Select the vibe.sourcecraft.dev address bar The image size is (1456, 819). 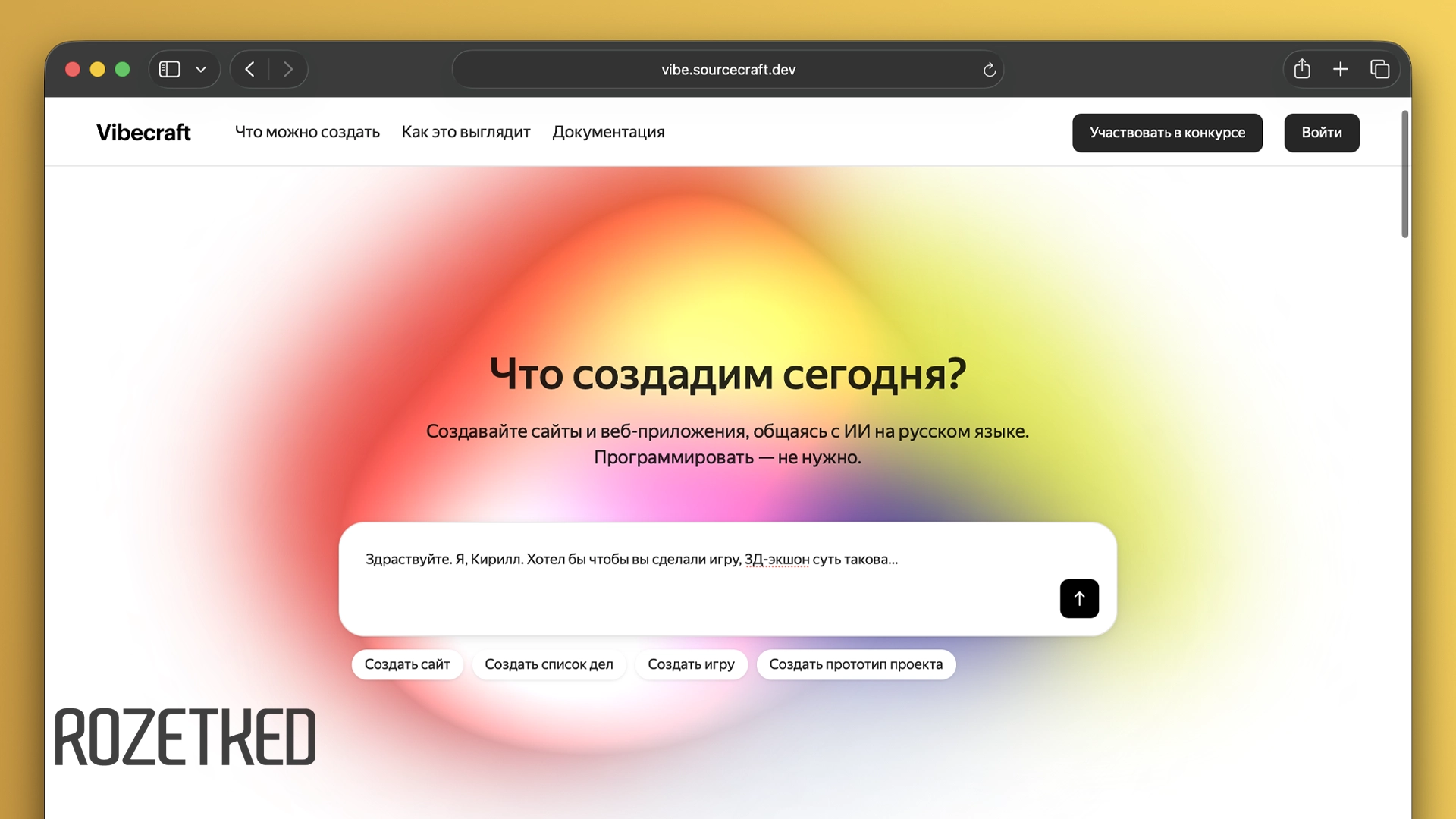coord(728,70)
